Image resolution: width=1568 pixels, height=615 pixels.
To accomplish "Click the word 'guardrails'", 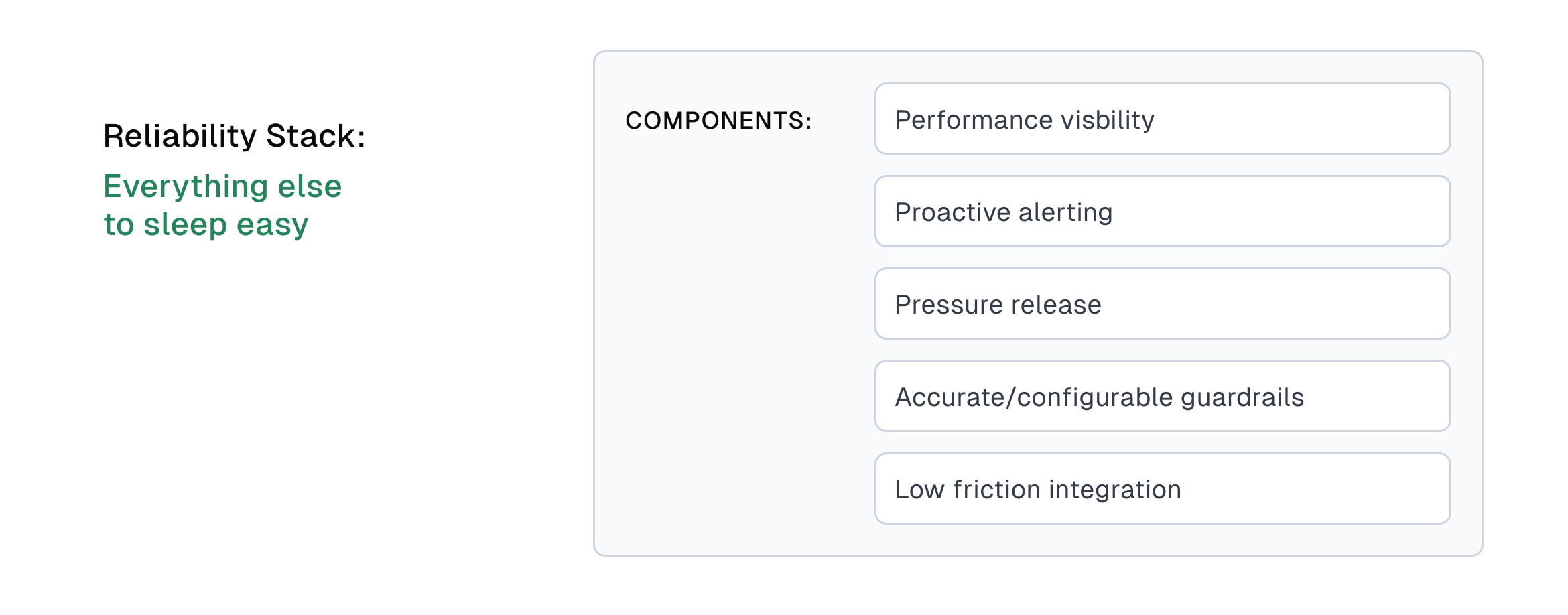I will pyautogui.click(x=1242, y=397).
